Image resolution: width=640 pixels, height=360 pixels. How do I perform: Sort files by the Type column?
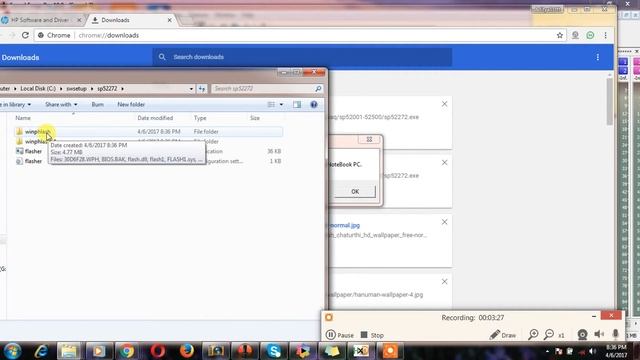coord(200,118)
